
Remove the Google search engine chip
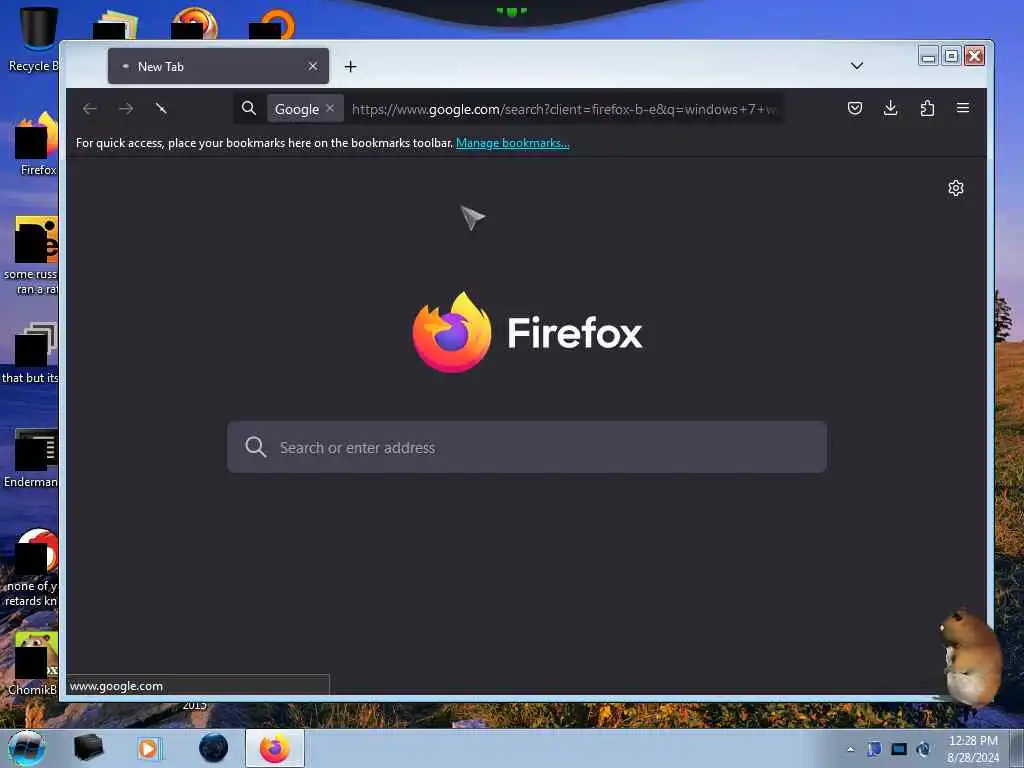coord(330,108)
